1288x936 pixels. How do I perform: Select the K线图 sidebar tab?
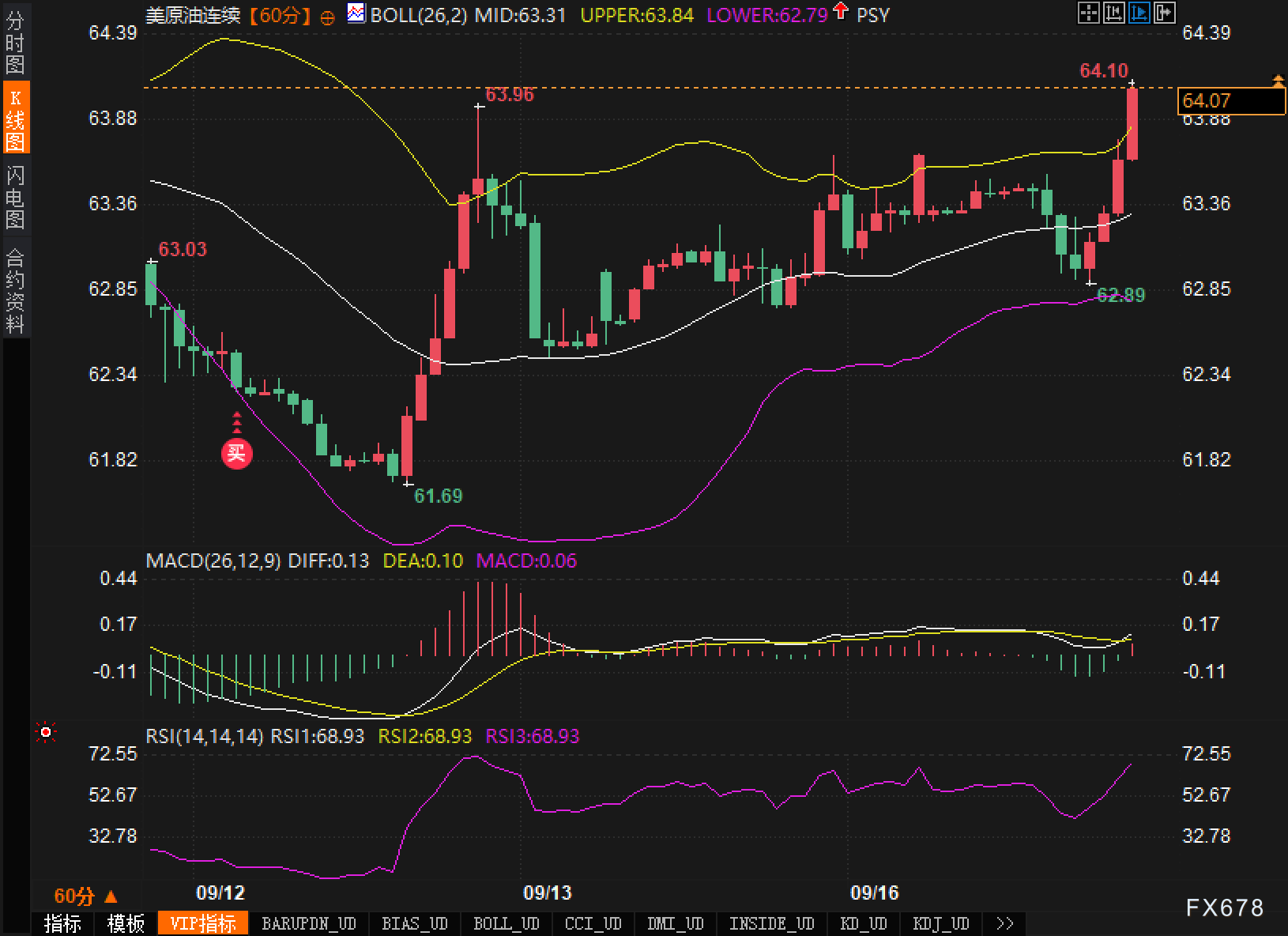click(x=15, y=119)
